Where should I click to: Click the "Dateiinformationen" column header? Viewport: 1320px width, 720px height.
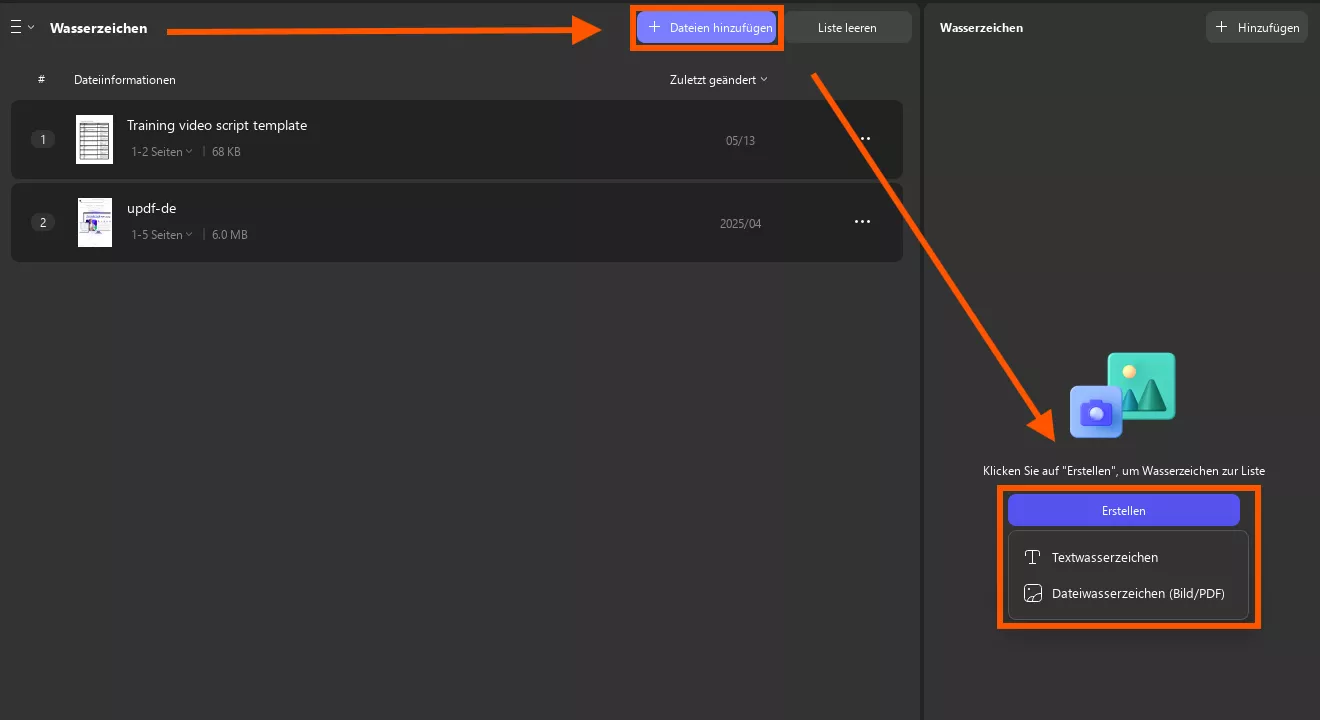coord(125,80)
